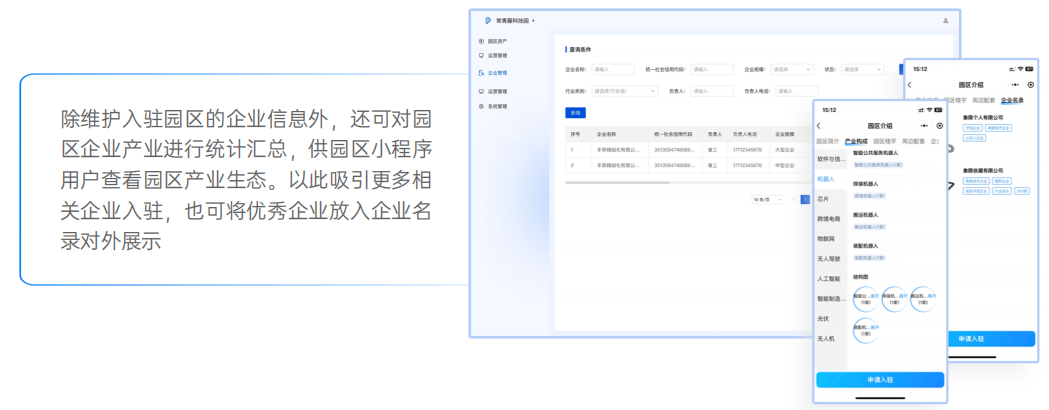1049x410 pixels.
Task: Tap the three-dots menu icon in front phone
Action: point(924,126)
